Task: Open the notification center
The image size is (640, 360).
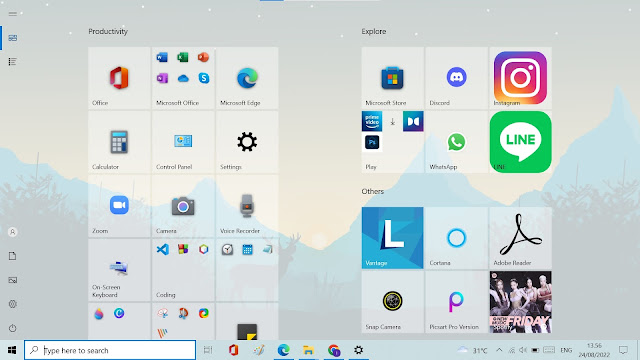Action: [x=623, y=350]
